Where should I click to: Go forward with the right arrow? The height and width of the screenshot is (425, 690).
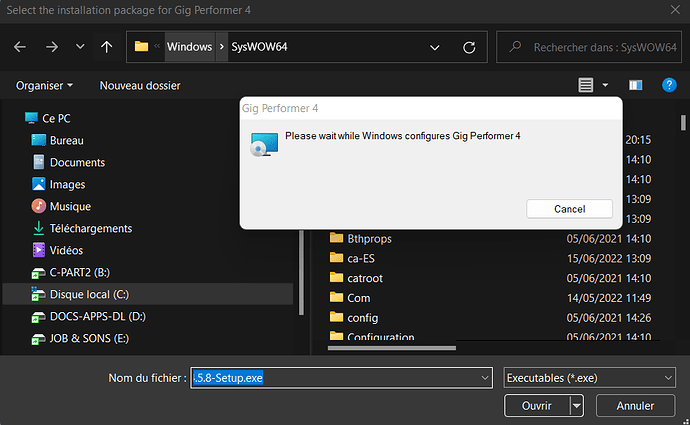pos(52,47)
